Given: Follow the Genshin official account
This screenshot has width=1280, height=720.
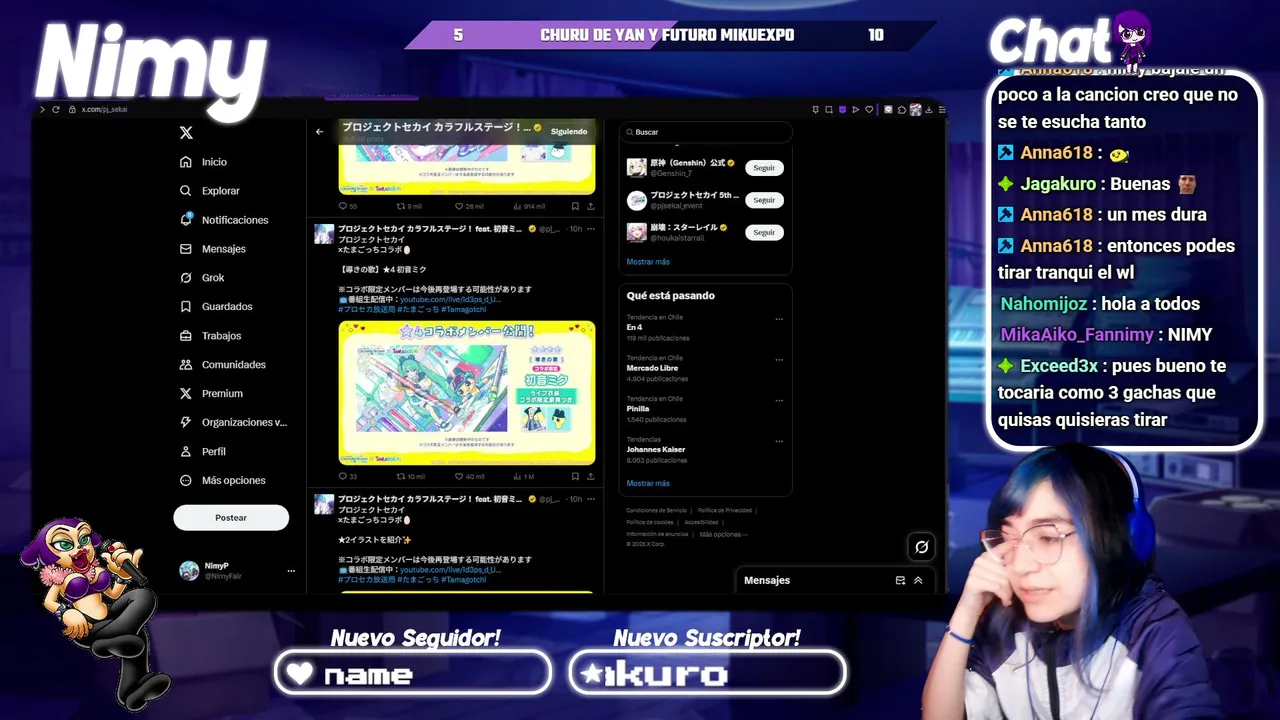Looking at the screenshot, I should coord(764,168).
